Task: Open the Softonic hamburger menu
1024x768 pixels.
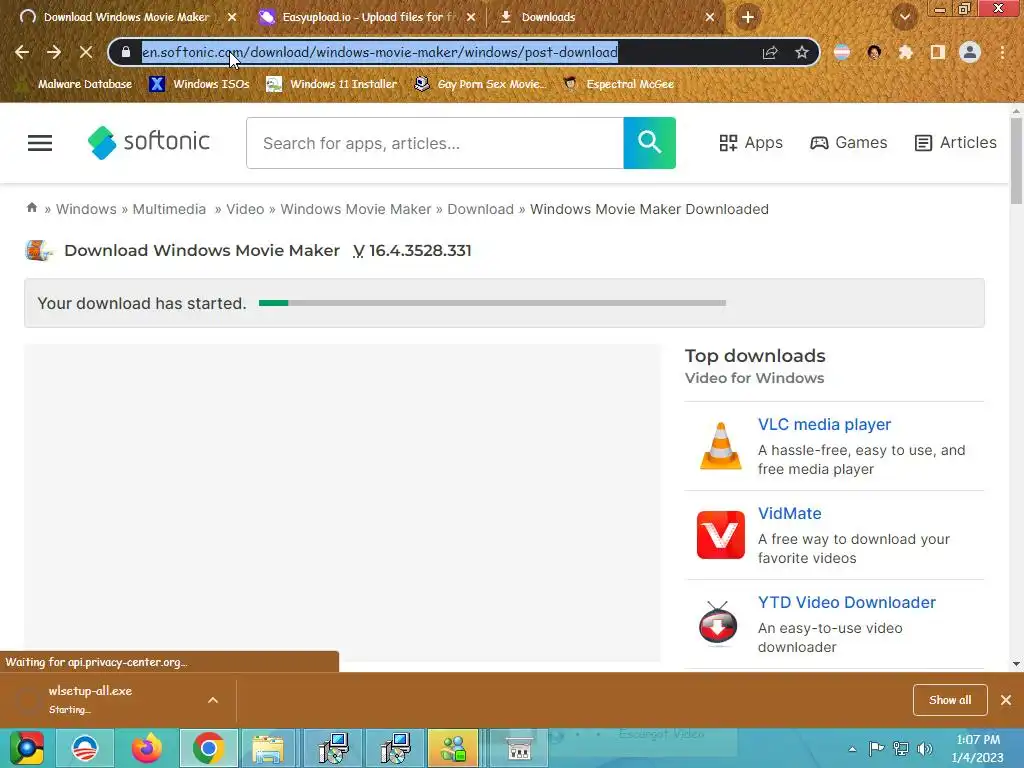Action: (40, 143)
